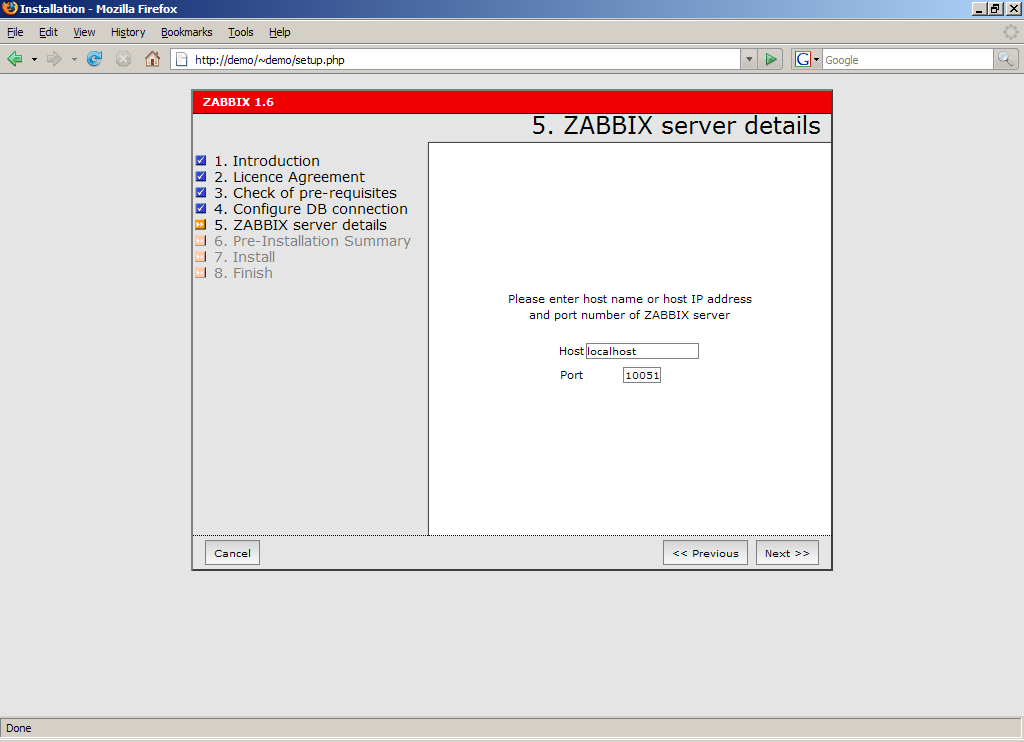Viewport: 1024px width, 742px height.
Task: Click the green Back arrow button
Action: pyautogui.click(x=14, y=59)
